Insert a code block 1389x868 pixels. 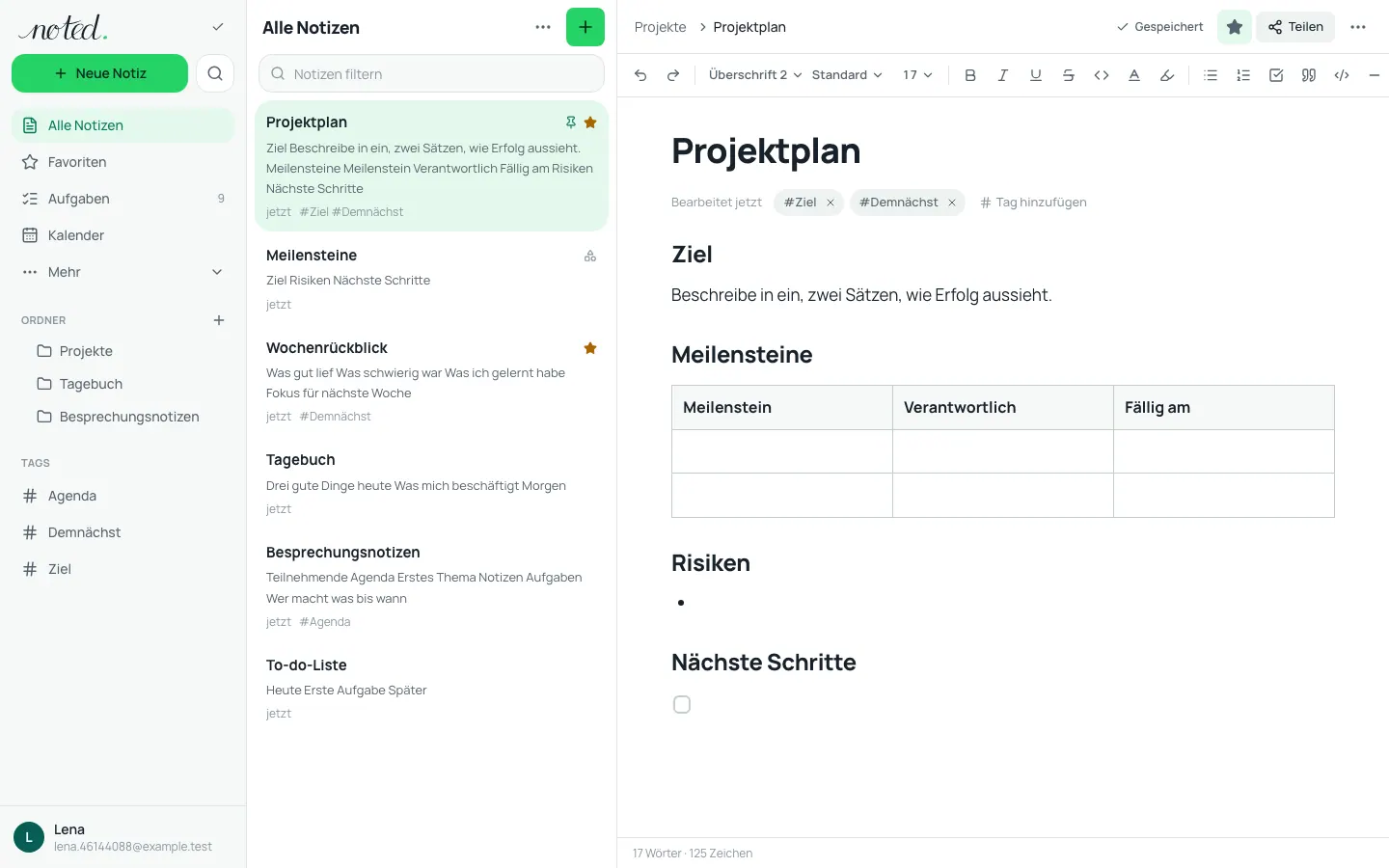point(1342,75)
